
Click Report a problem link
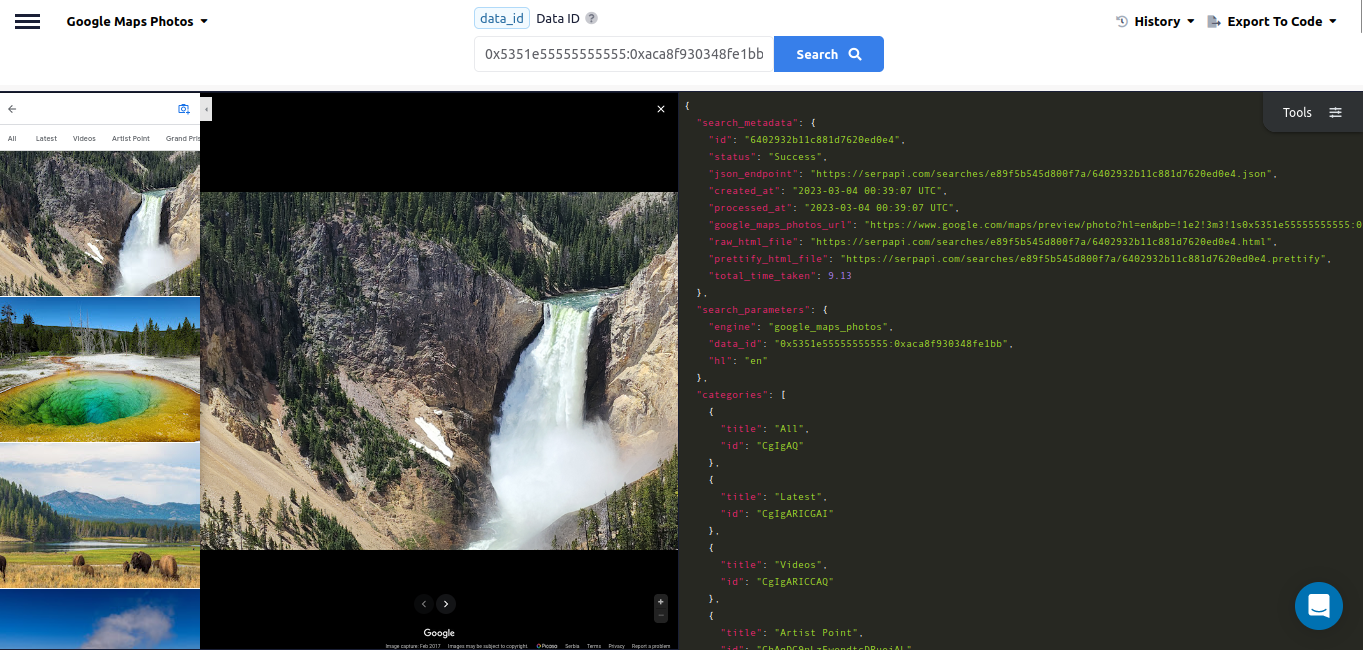click(651, 646)
